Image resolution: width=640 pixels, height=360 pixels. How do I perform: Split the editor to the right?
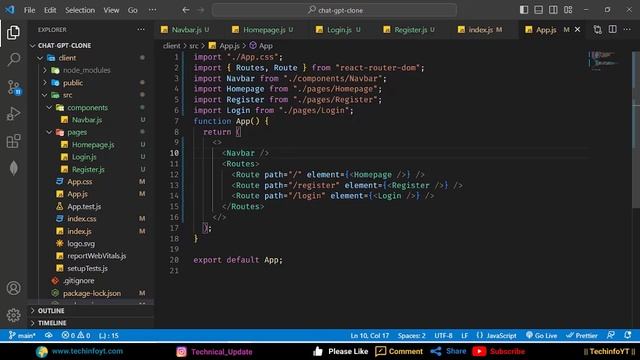613,29
